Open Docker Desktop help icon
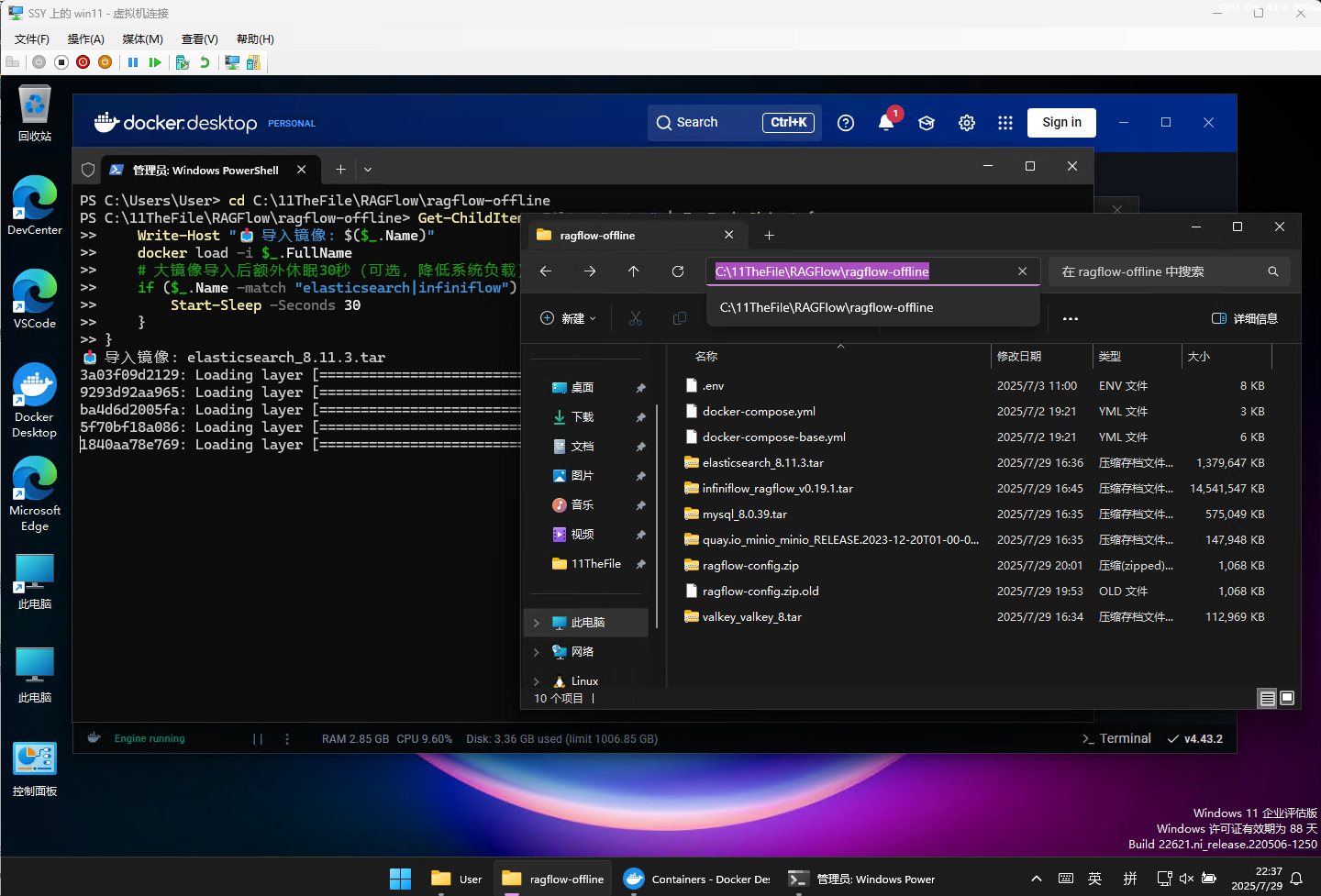This screenshot has height=896, width=1321. (846, 123)
